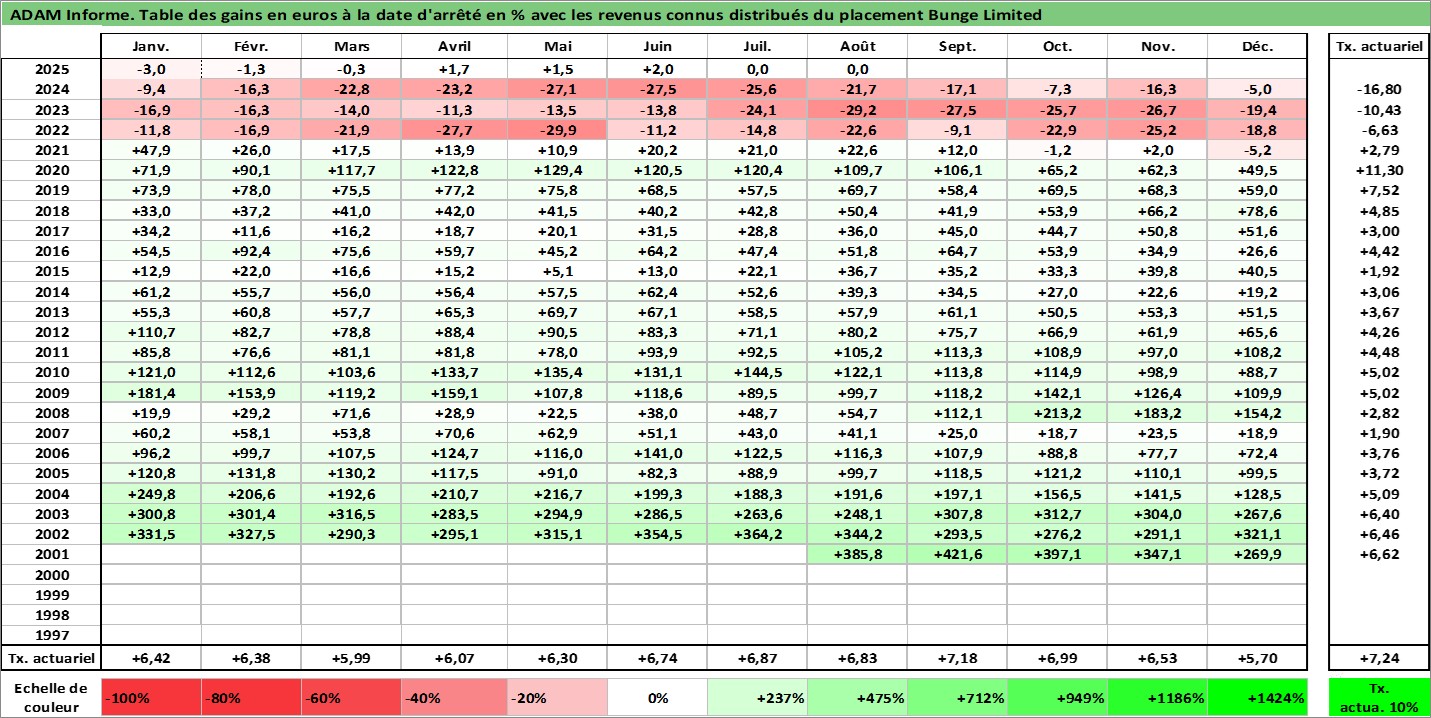The image size is (1431, 718).
Task: Select the 2004 Janv. cell showing +249,8
Action: tap(152, 493)
